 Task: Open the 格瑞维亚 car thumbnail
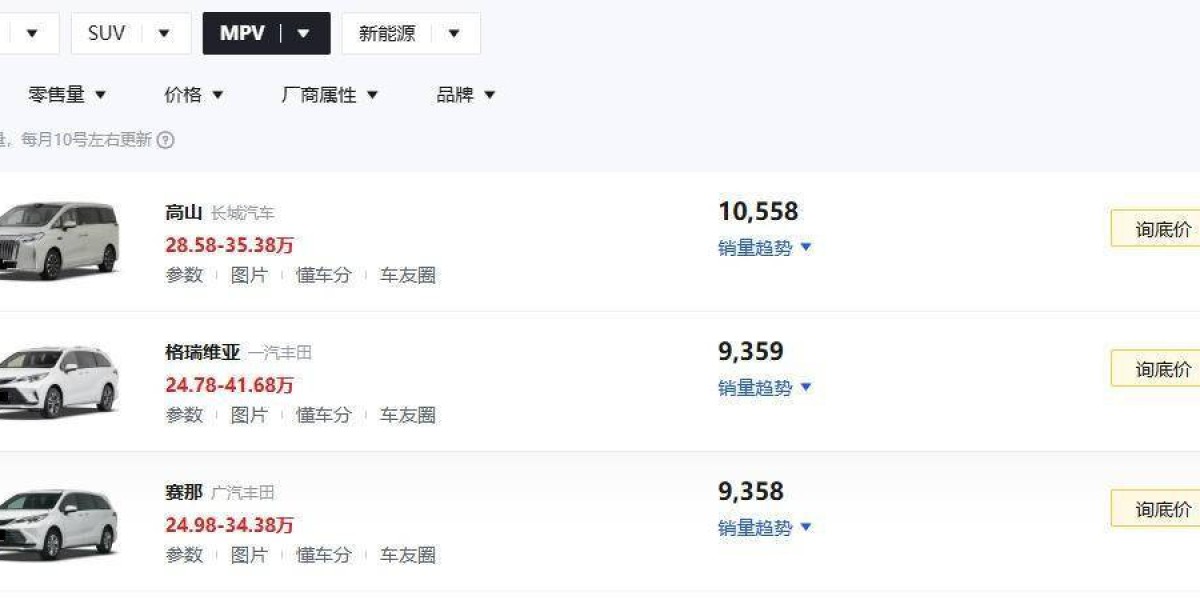point(58,381)
